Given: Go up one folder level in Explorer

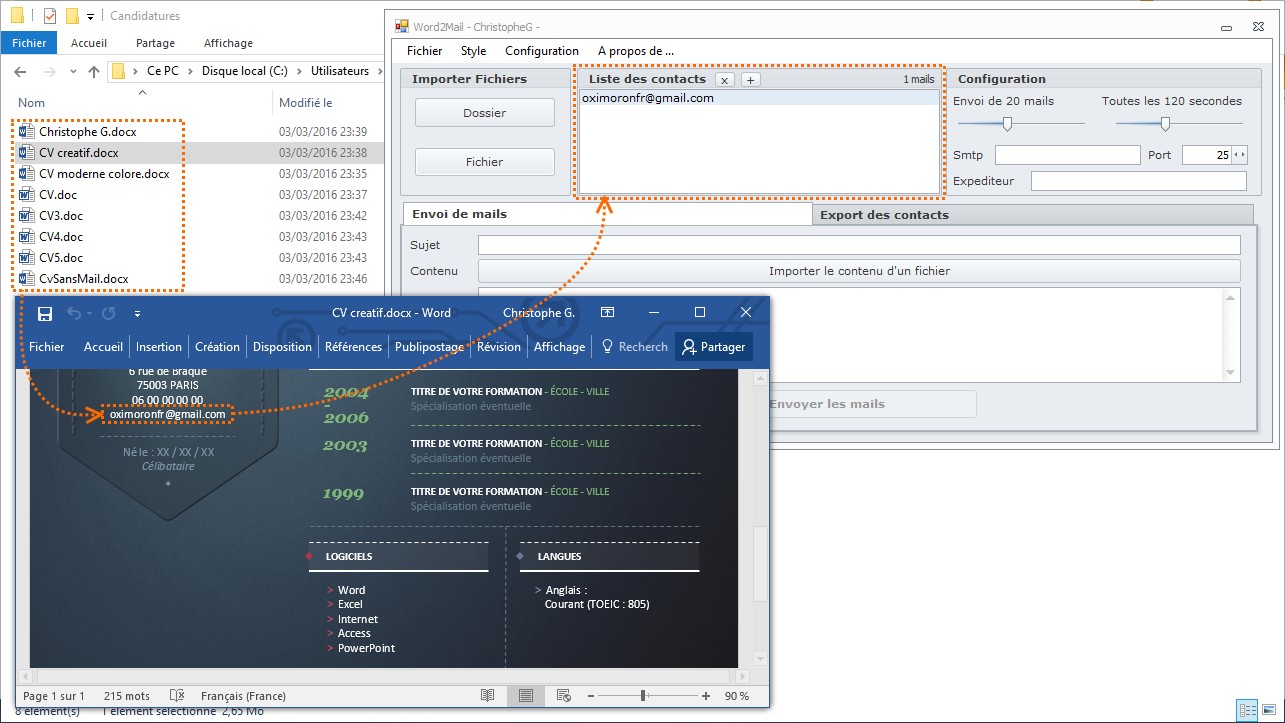Looking at the screenshot, I should (x=94, y=71).
